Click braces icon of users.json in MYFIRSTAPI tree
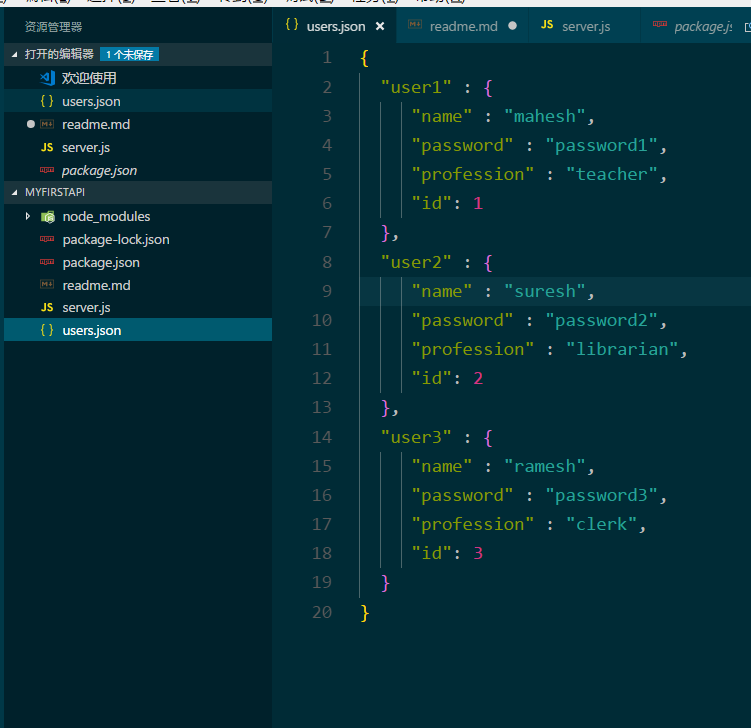This screenshot has width=751, height=728. pyautogui.click(x=47, y=330)
